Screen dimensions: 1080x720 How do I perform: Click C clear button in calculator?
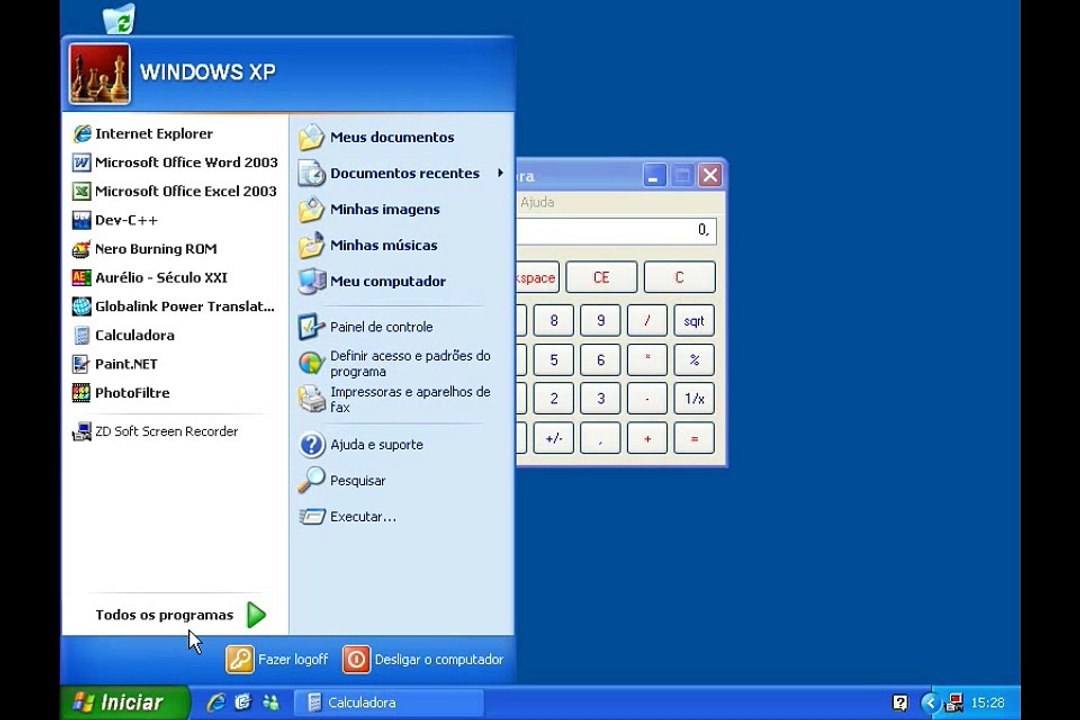(679, 278)
